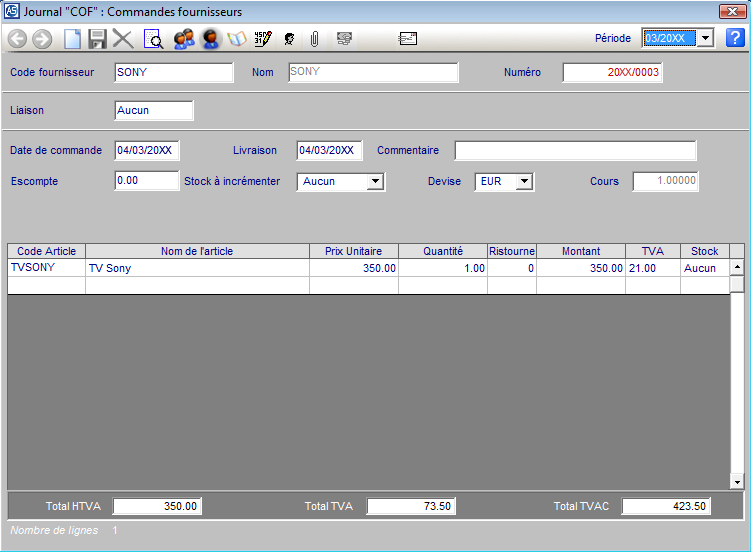The image size is (751, 552).
Task: Save the order using floppy disk icon
Action: 98,39
